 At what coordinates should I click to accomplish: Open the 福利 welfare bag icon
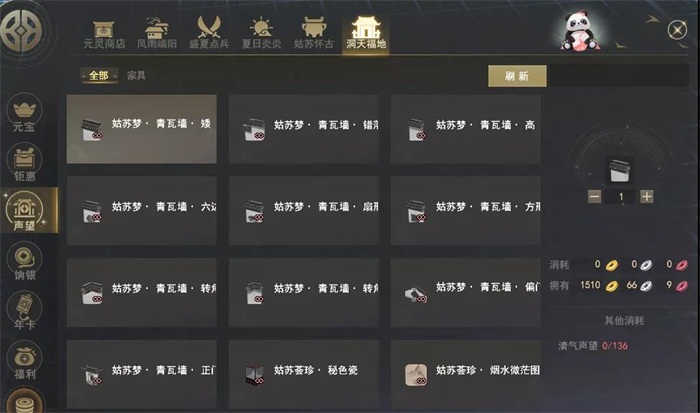(24, 361)
